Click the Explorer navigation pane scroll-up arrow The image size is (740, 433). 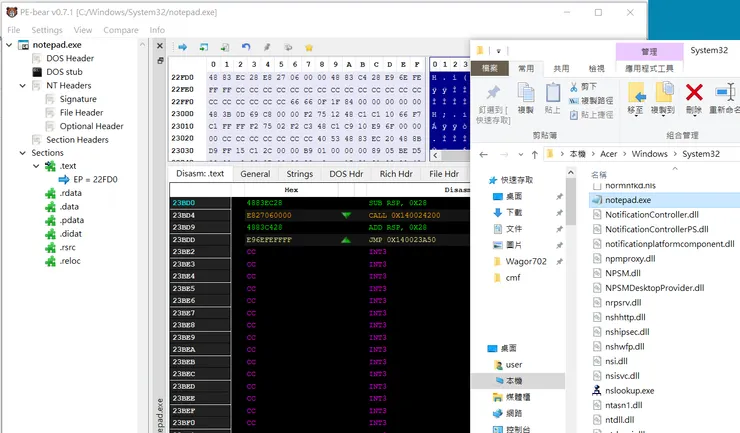[571, 173]
